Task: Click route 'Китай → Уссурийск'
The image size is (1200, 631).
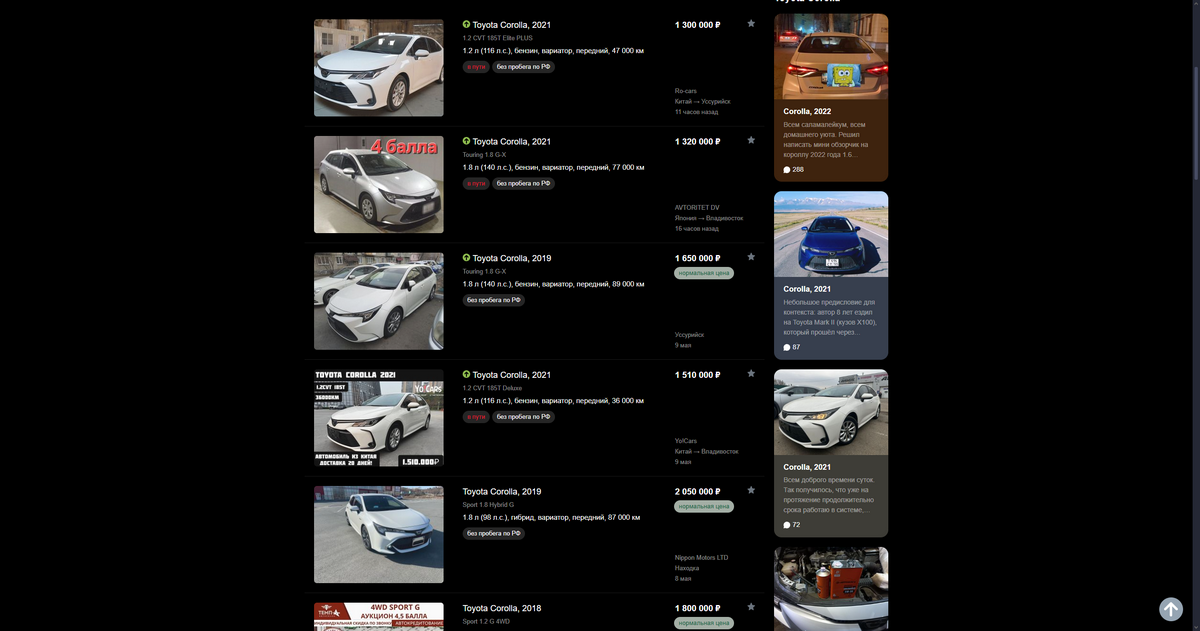Action: pos(703,102)
